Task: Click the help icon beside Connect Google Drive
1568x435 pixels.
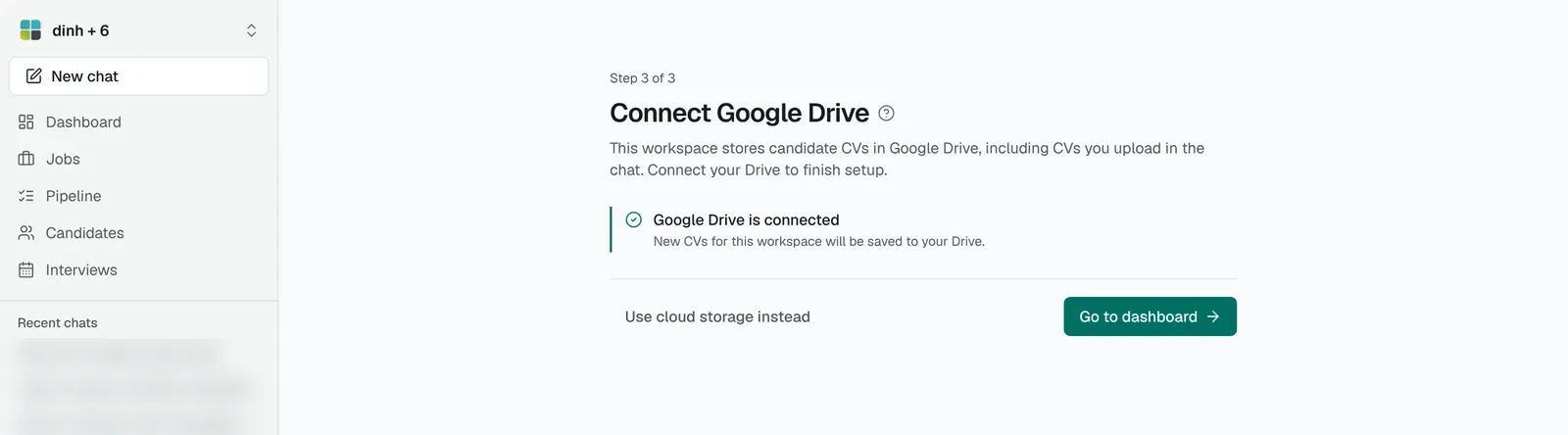Action: point(886,114)
